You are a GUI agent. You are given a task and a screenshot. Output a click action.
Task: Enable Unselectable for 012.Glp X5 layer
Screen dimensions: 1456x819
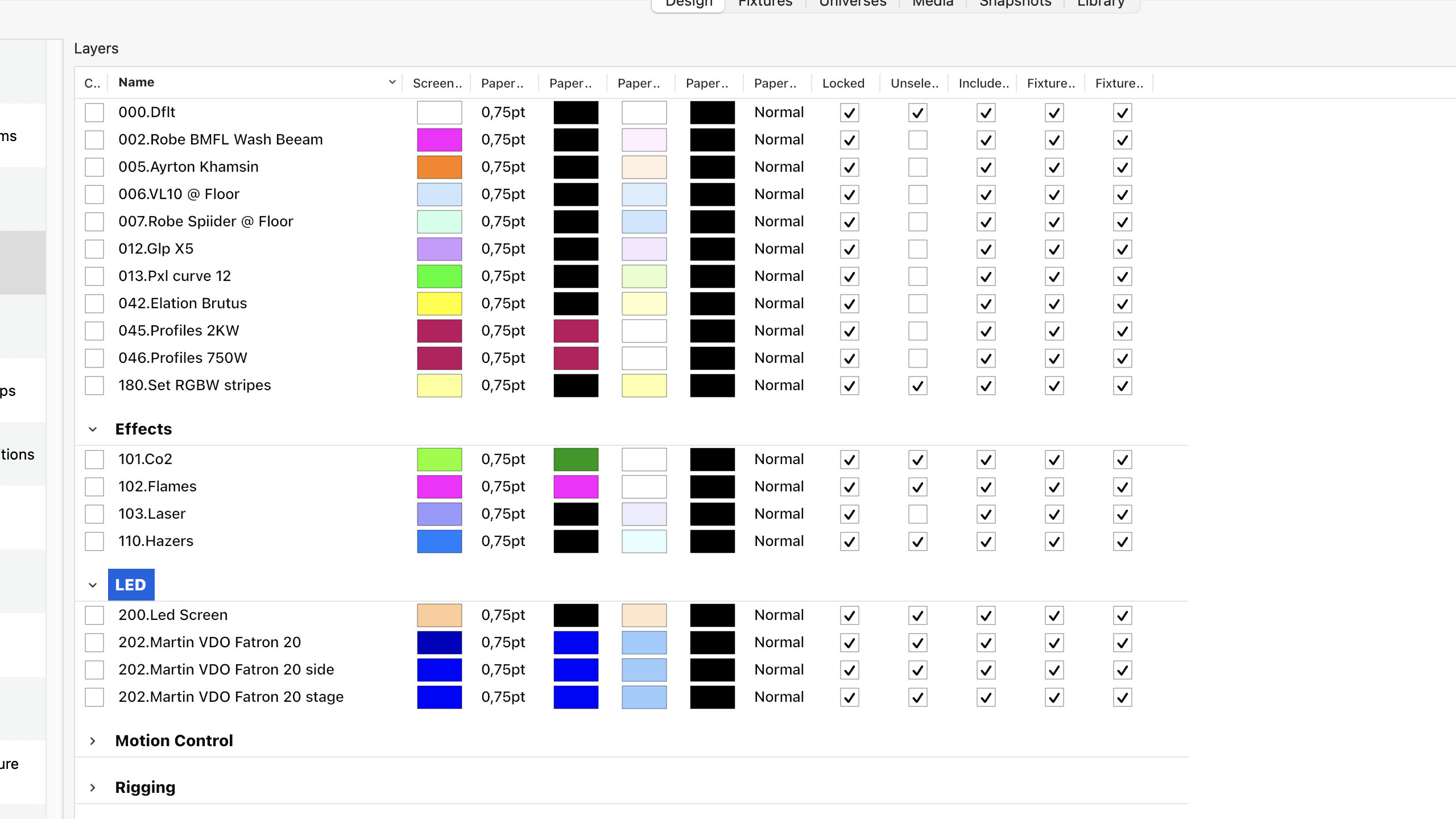(x=917, y=249)
